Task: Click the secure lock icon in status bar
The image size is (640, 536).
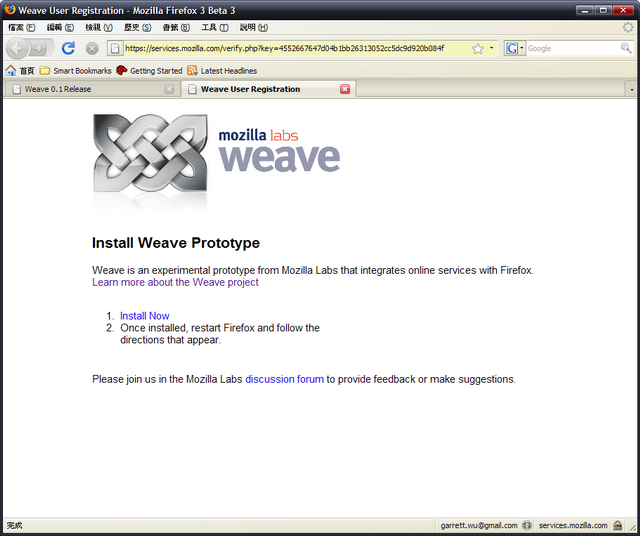Action: tap(618, 525)
